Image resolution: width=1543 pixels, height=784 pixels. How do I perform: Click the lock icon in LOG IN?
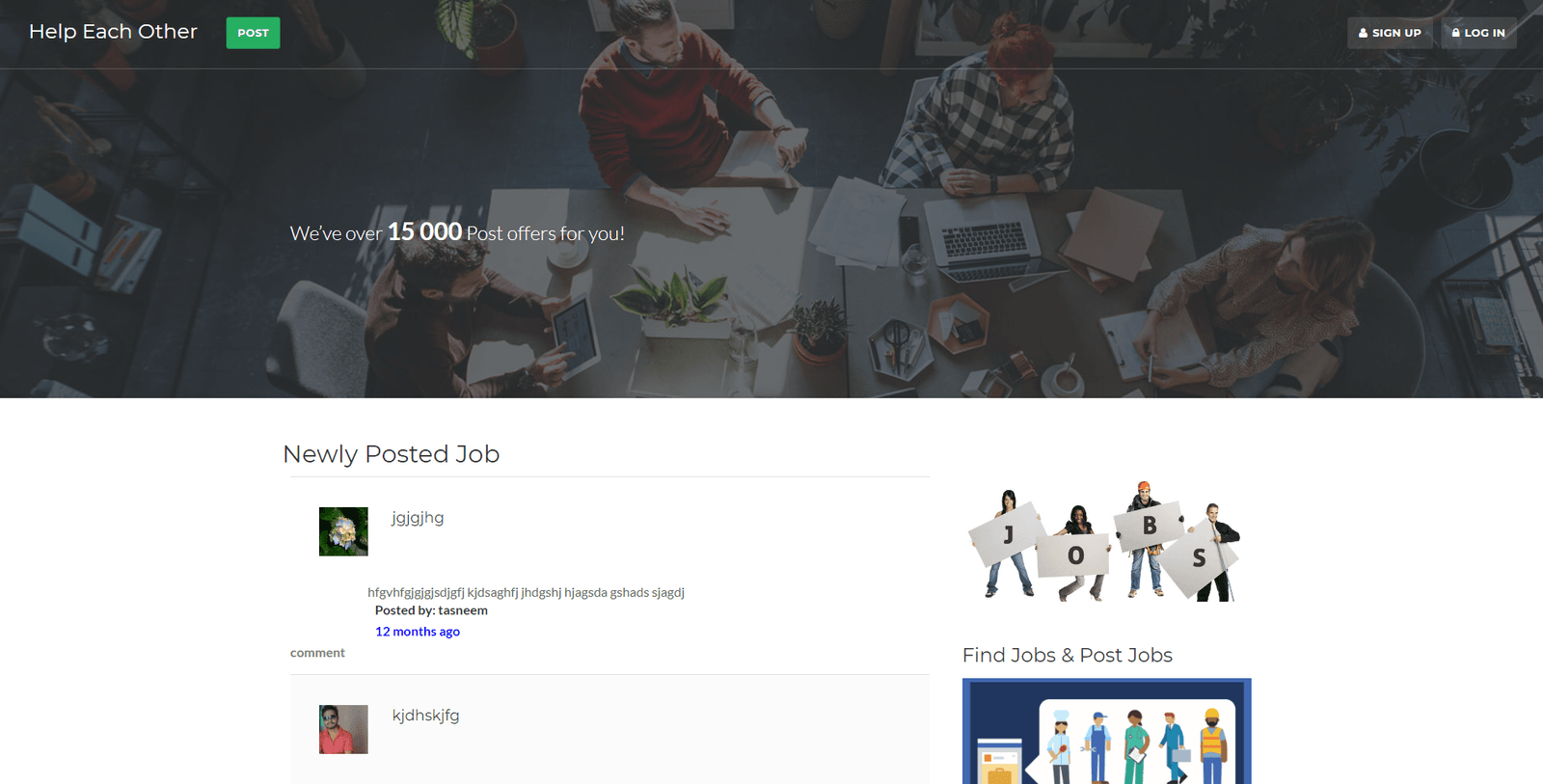(1455, 33)
